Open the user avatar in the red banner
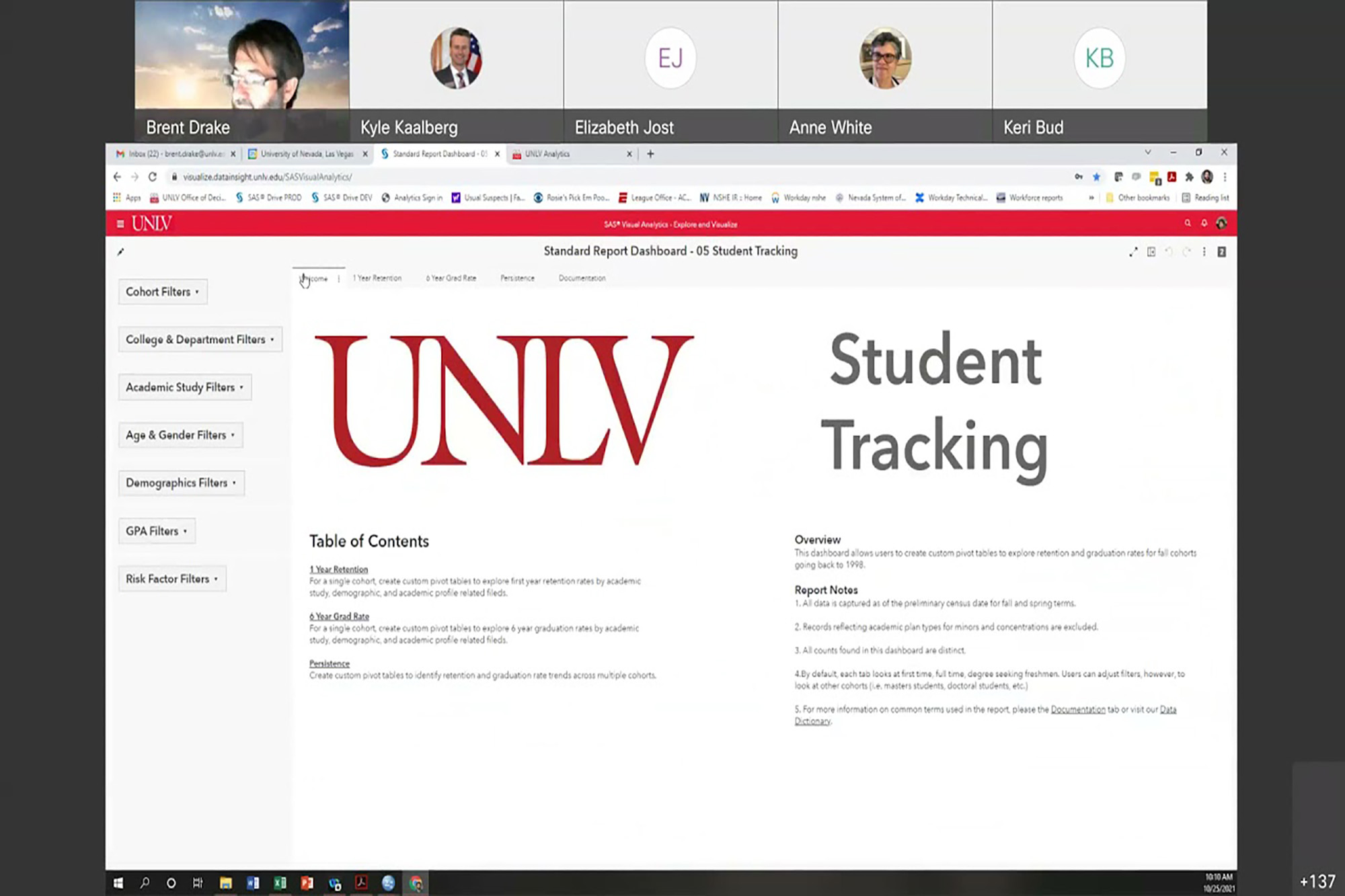 click(1221, 223)
